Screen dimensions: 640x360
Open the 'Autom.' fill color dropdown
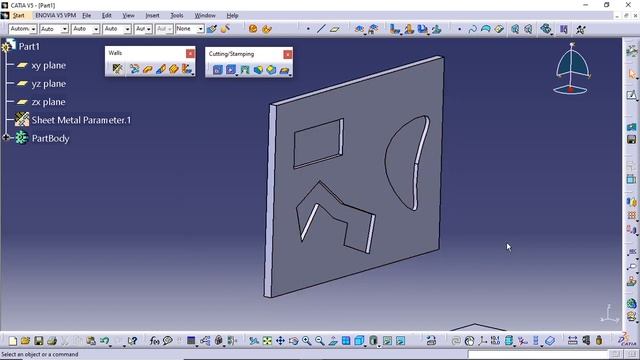[33, 29]
